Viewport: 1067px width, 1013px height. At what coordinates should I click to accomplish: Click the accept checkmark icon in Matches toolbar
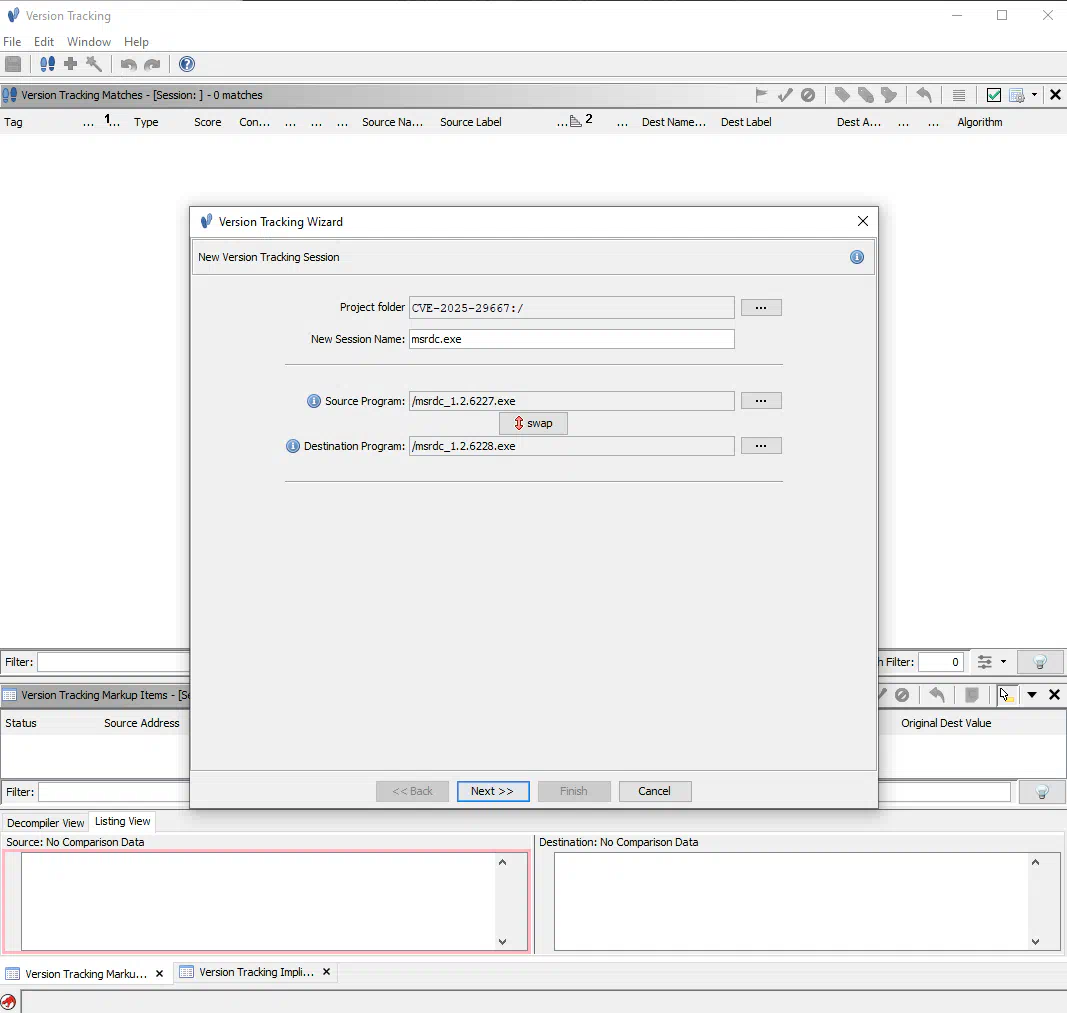785,95
